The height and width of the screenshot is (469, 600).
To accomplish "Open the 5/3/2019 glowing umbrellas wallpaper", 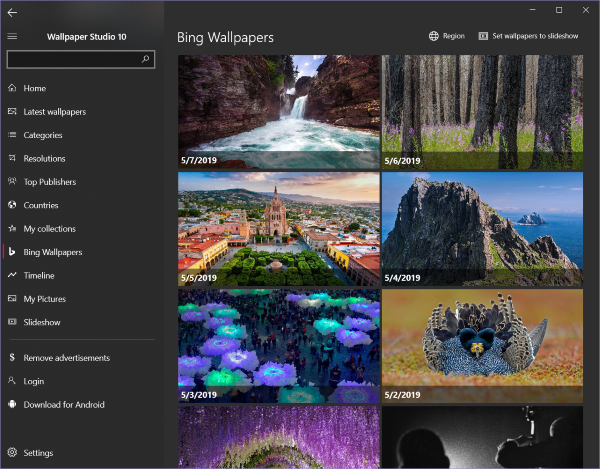I will tap(279, 346).
